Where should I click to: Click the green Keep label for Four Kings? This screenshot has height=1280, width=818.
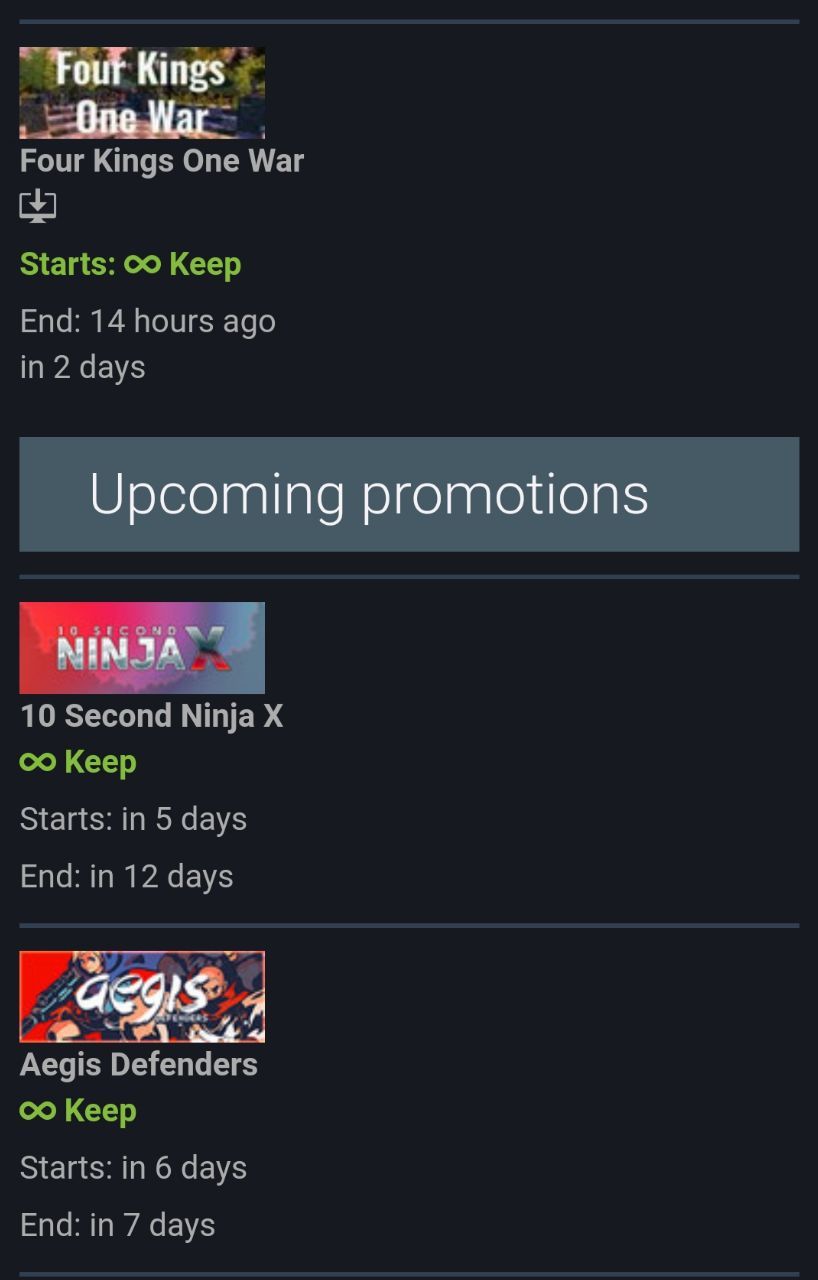pos(205,265)
